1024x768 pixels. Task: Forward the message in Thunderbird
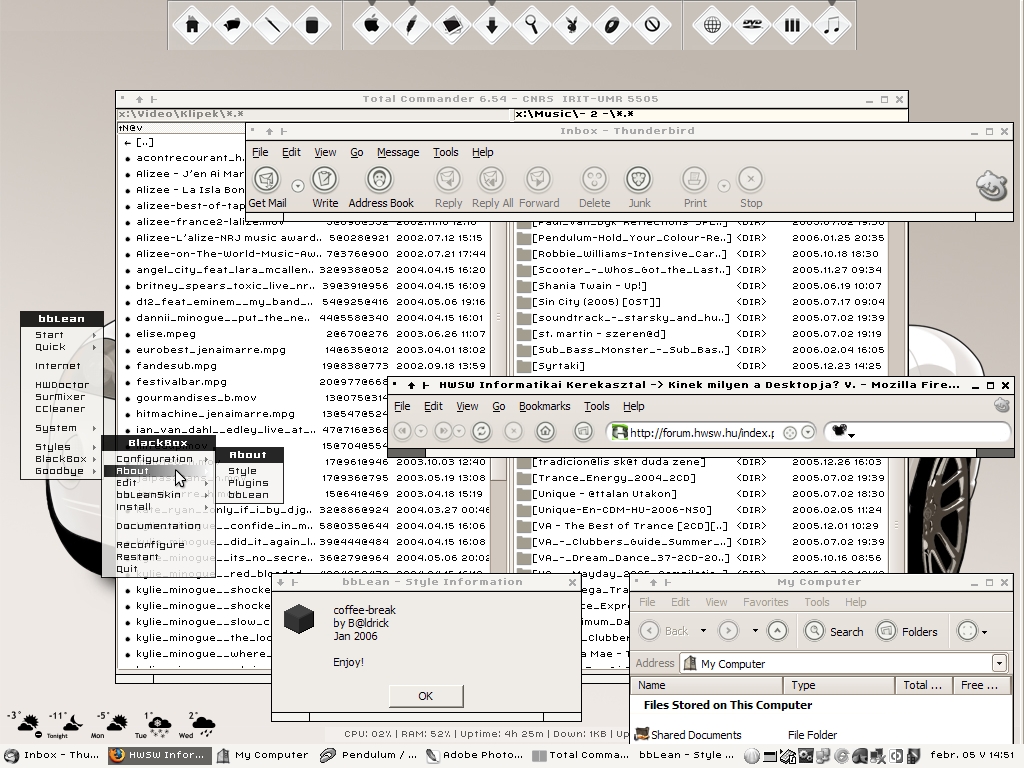click(x=539, y=188)
